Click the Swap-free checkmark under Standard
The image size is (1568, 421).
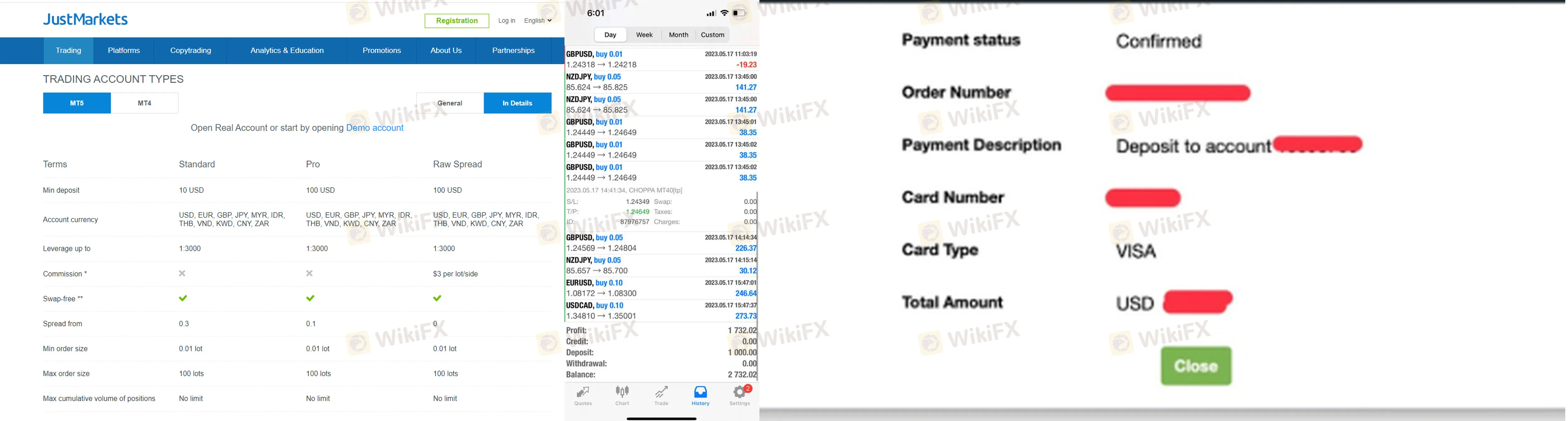(183, 298)
